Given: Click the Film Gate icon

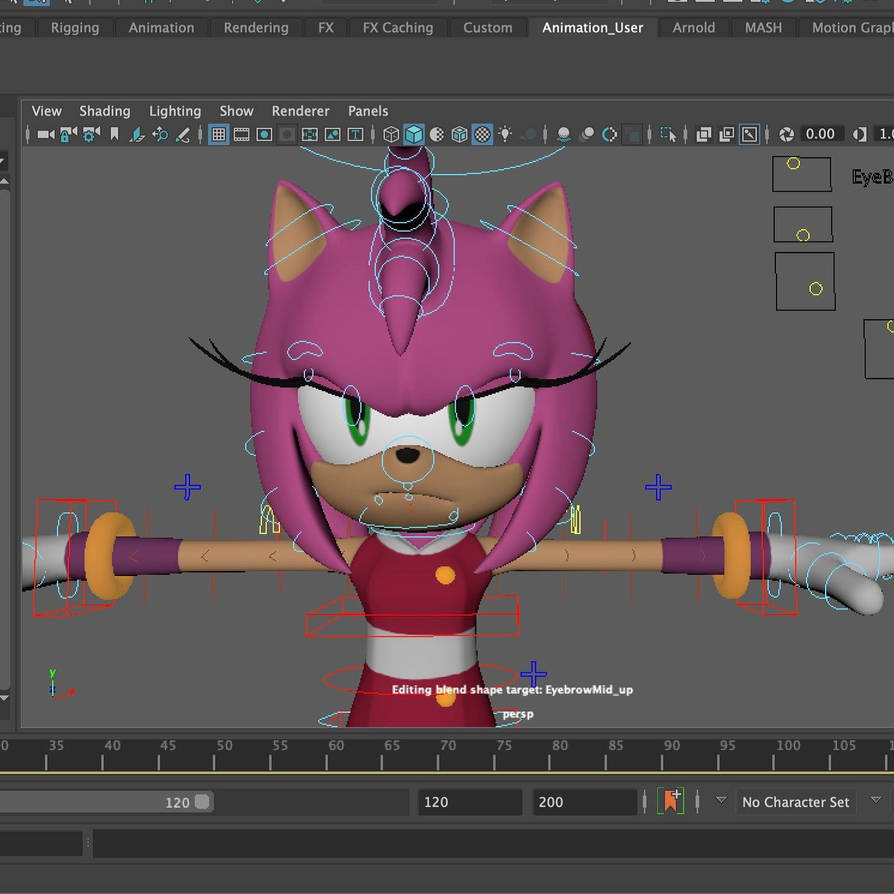Looking at the screenshot, I should pos(241,133).
